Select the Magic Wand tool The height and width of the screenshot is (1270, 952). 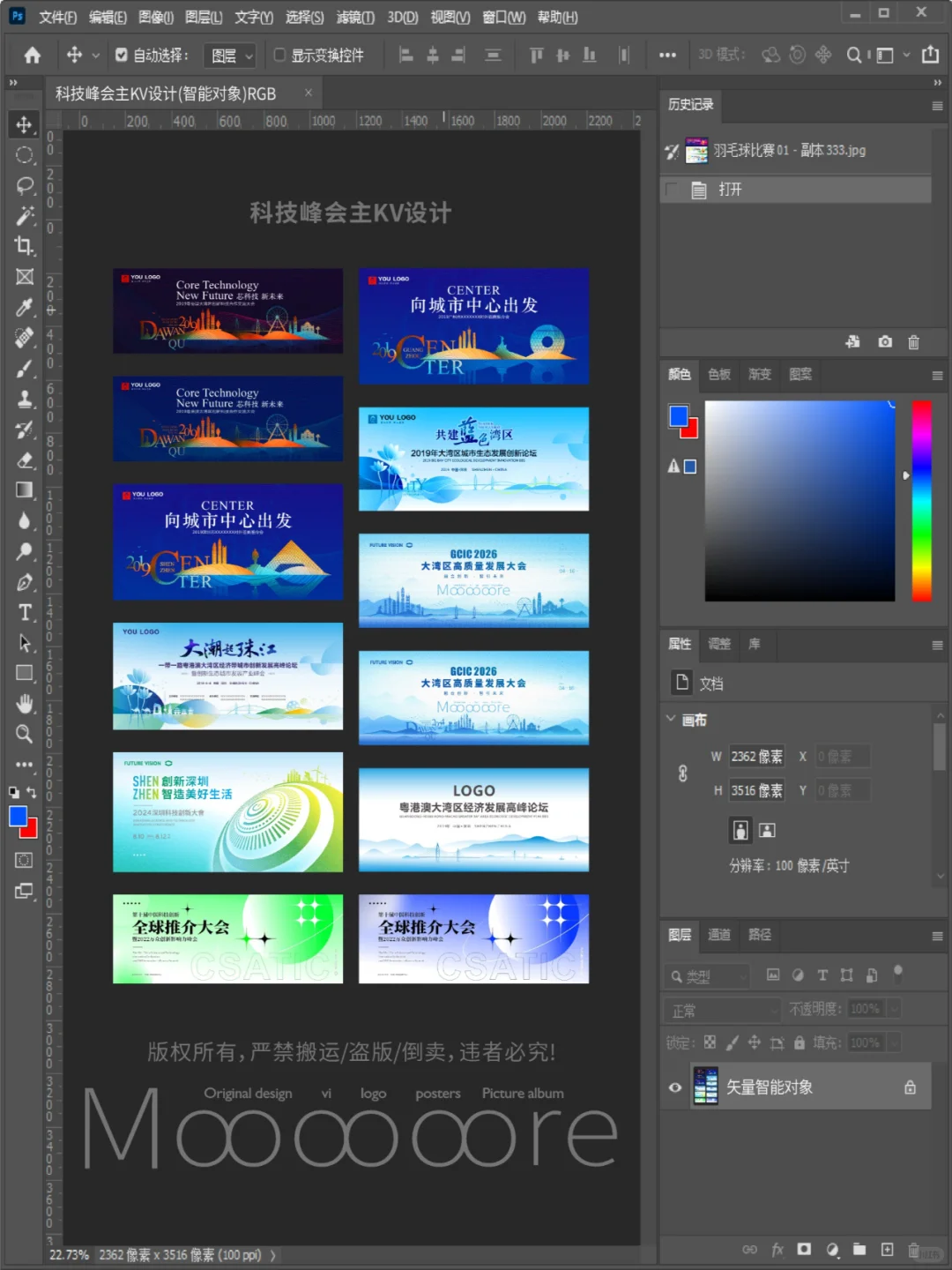tap(25, 216)
